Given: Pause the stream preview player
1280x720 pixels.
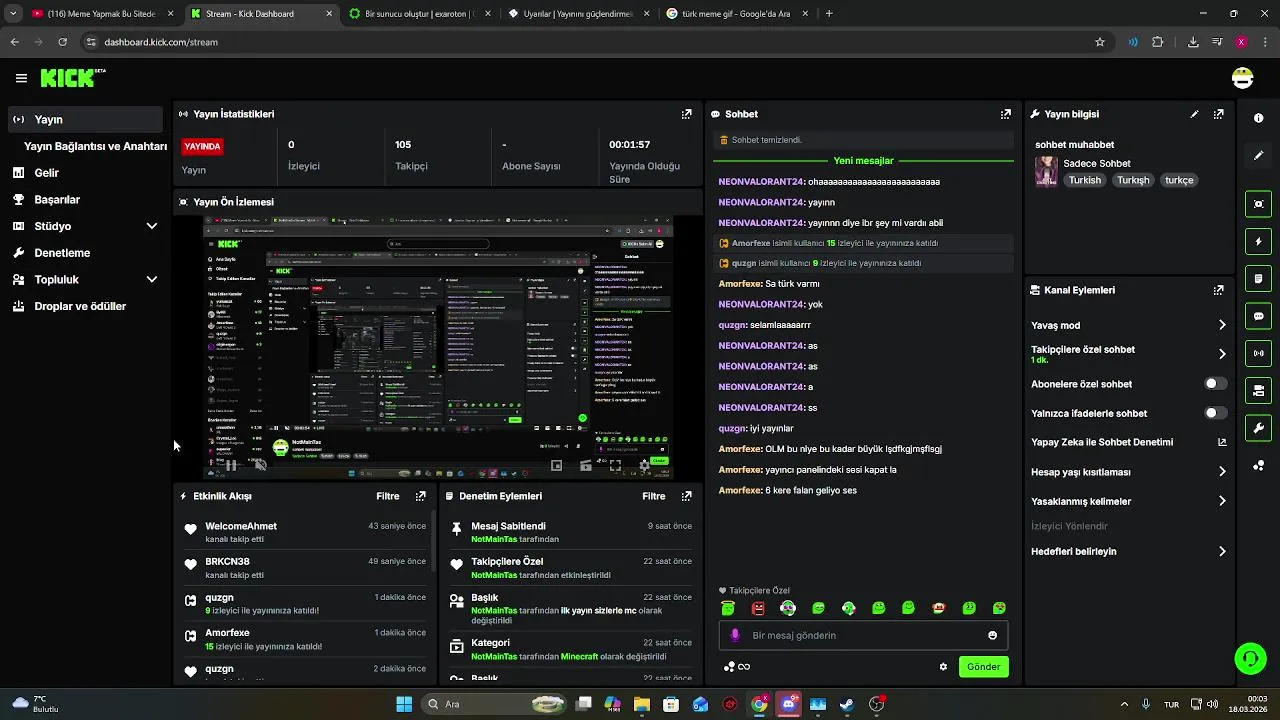Looking at the screenshot, I should pos(231,465).
